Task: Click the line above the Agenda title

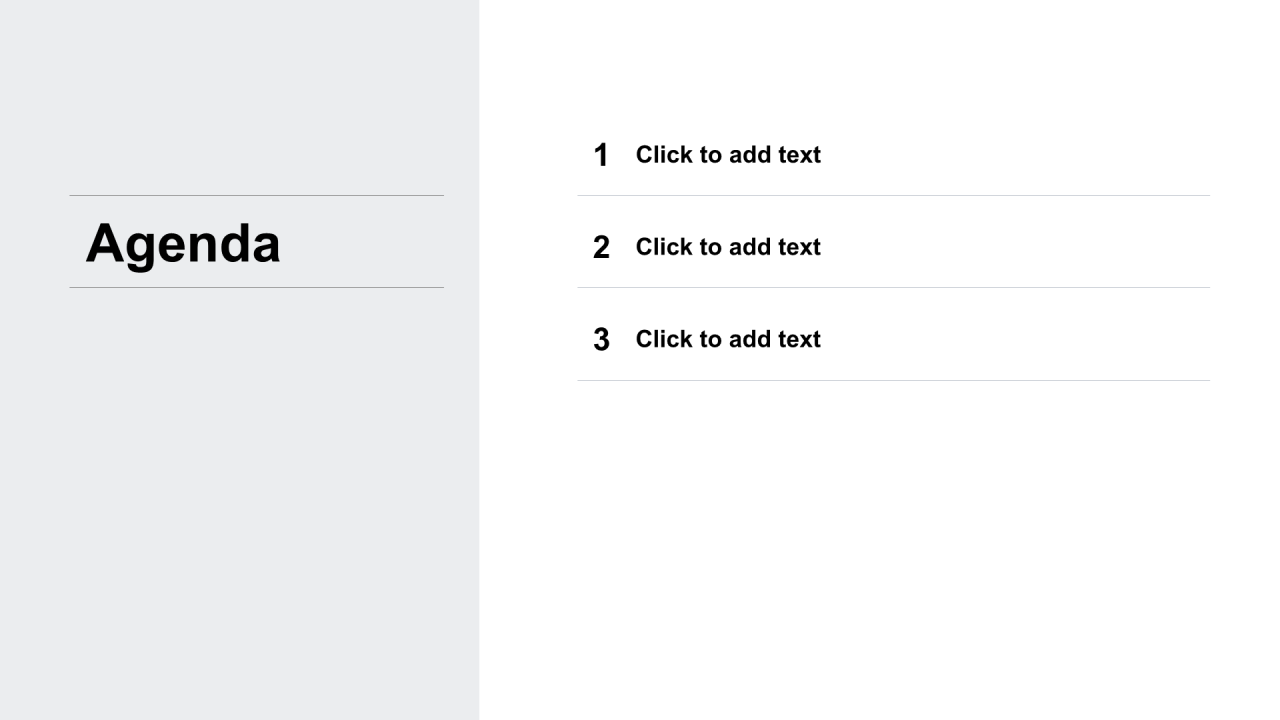Action: 256,195
